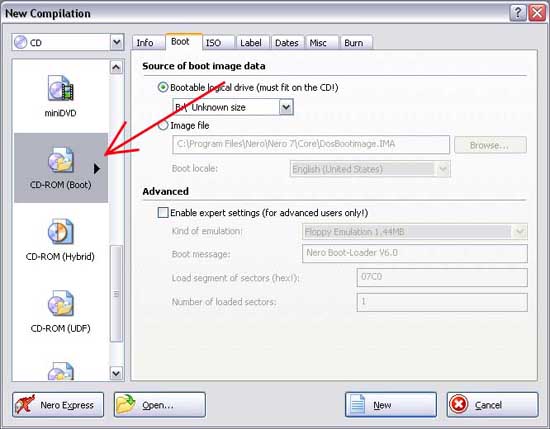Viewport: 550px width, 429px height.
Task: Switch to the Dates tab
Action: (287, 43)
